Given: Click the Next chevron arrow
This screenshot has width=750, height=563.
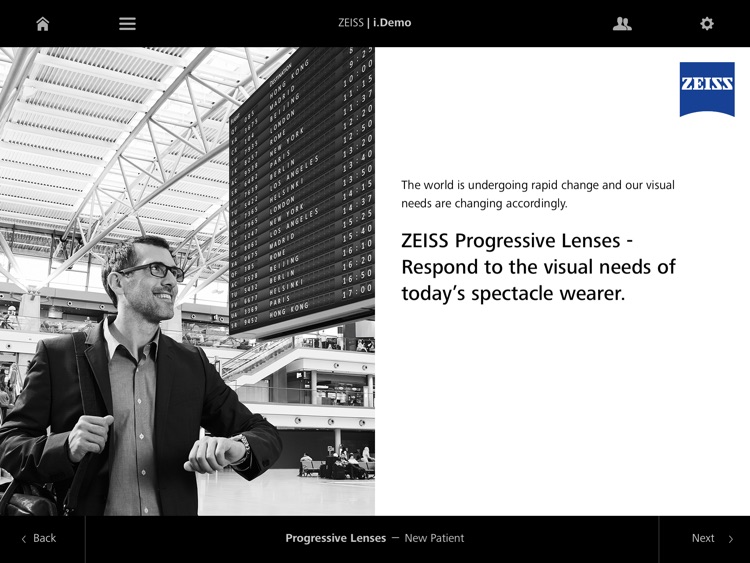Looking at the screenshot, I should pos(730,539).
